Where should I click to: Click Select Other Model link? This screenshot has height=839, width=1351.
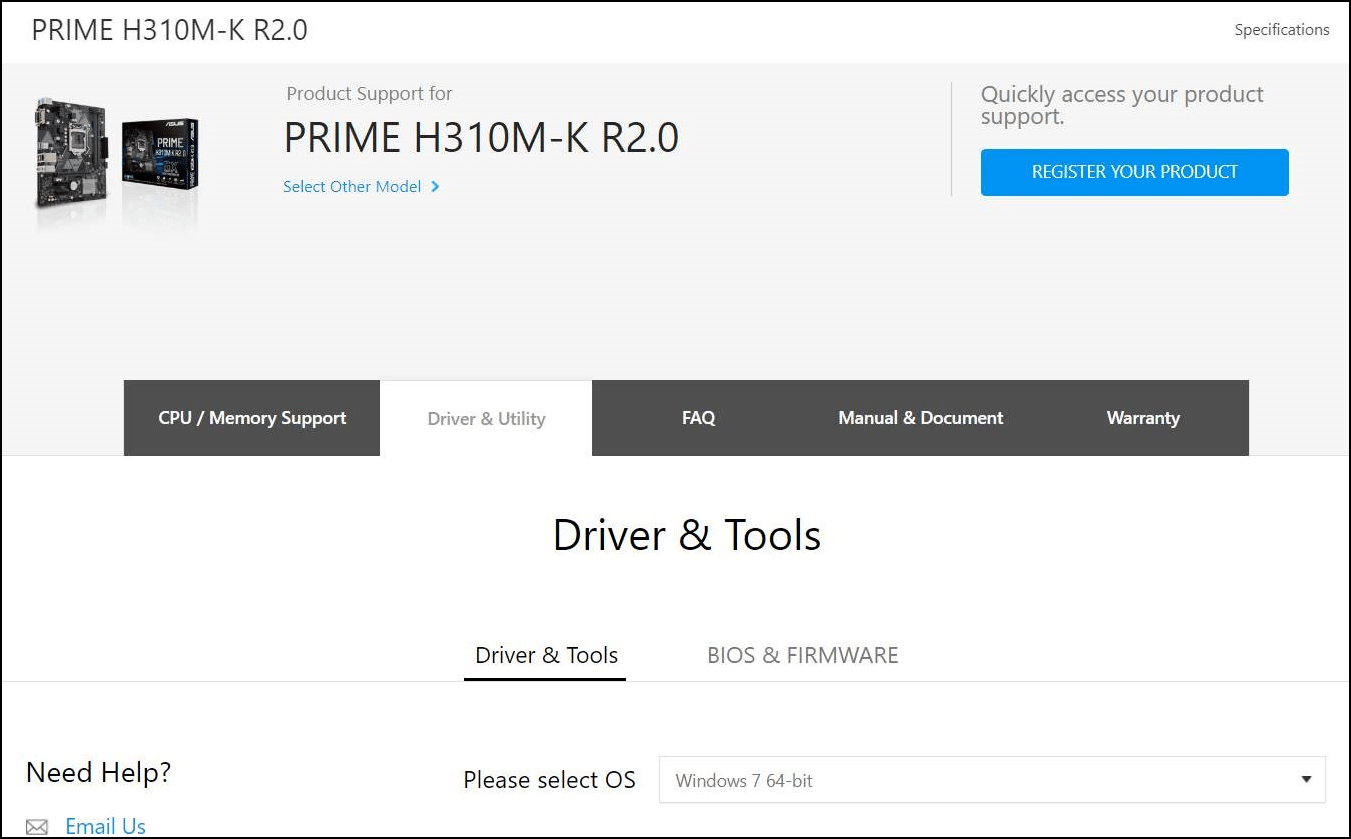pyautogui.click(x=352, y=187)
